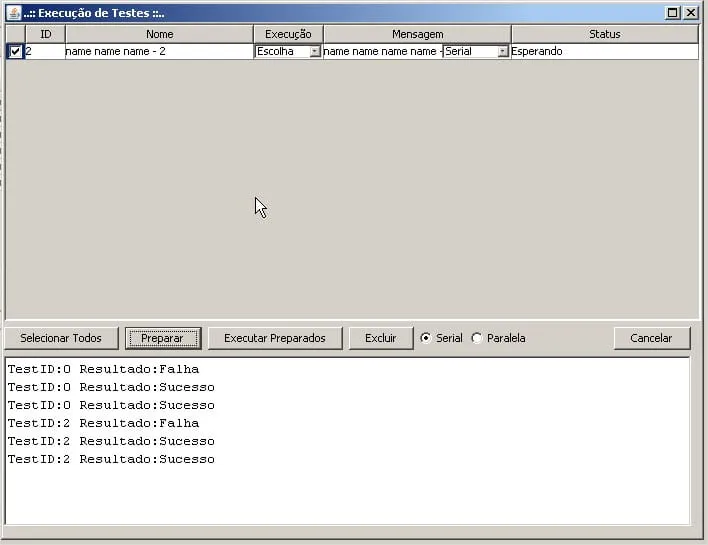This screenshot has height=545, width=708.
Task: Maximize the Execução de Testes window
Action: pyautogui.click(x=672, y=13)
